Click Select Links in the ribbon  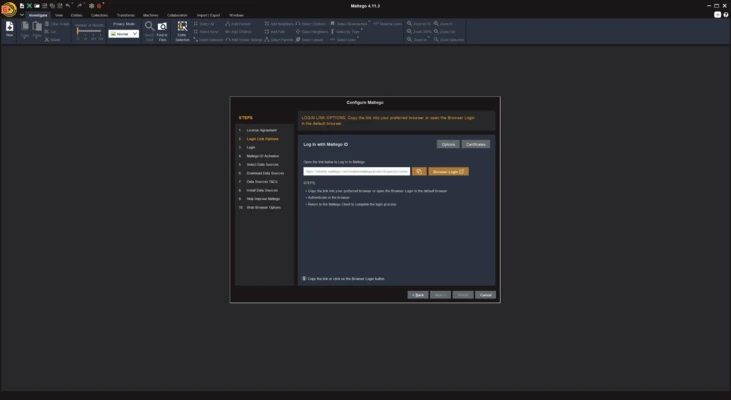click(x=343, y=40)
